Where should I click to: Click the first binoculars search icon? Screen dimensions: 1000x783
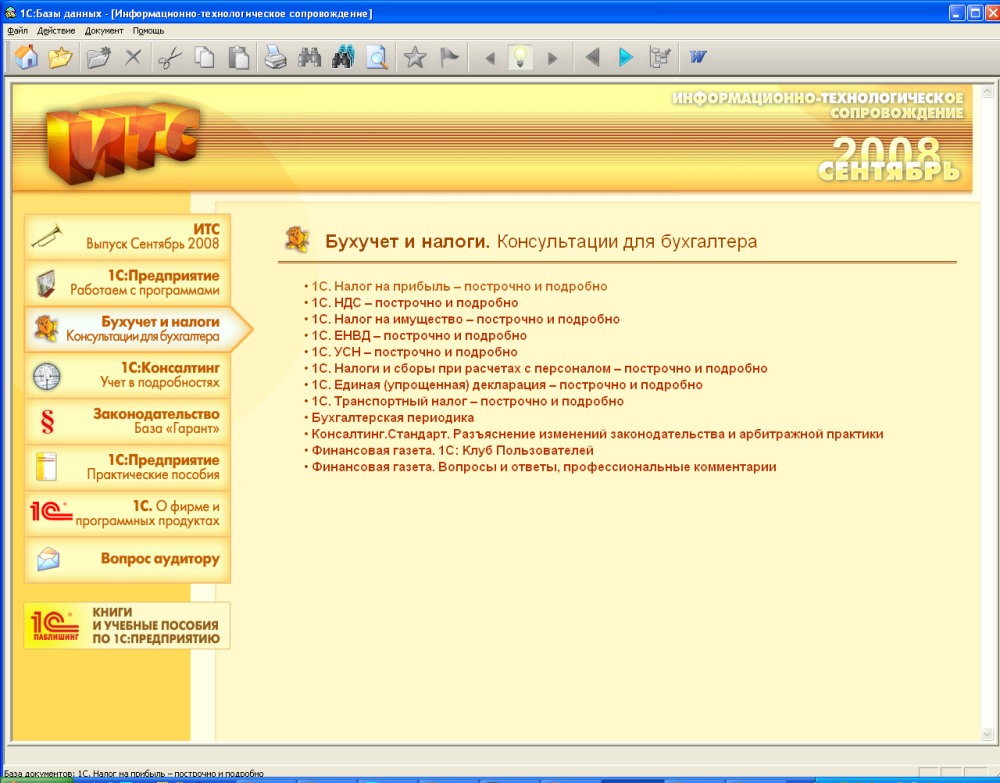pos(309,58)
